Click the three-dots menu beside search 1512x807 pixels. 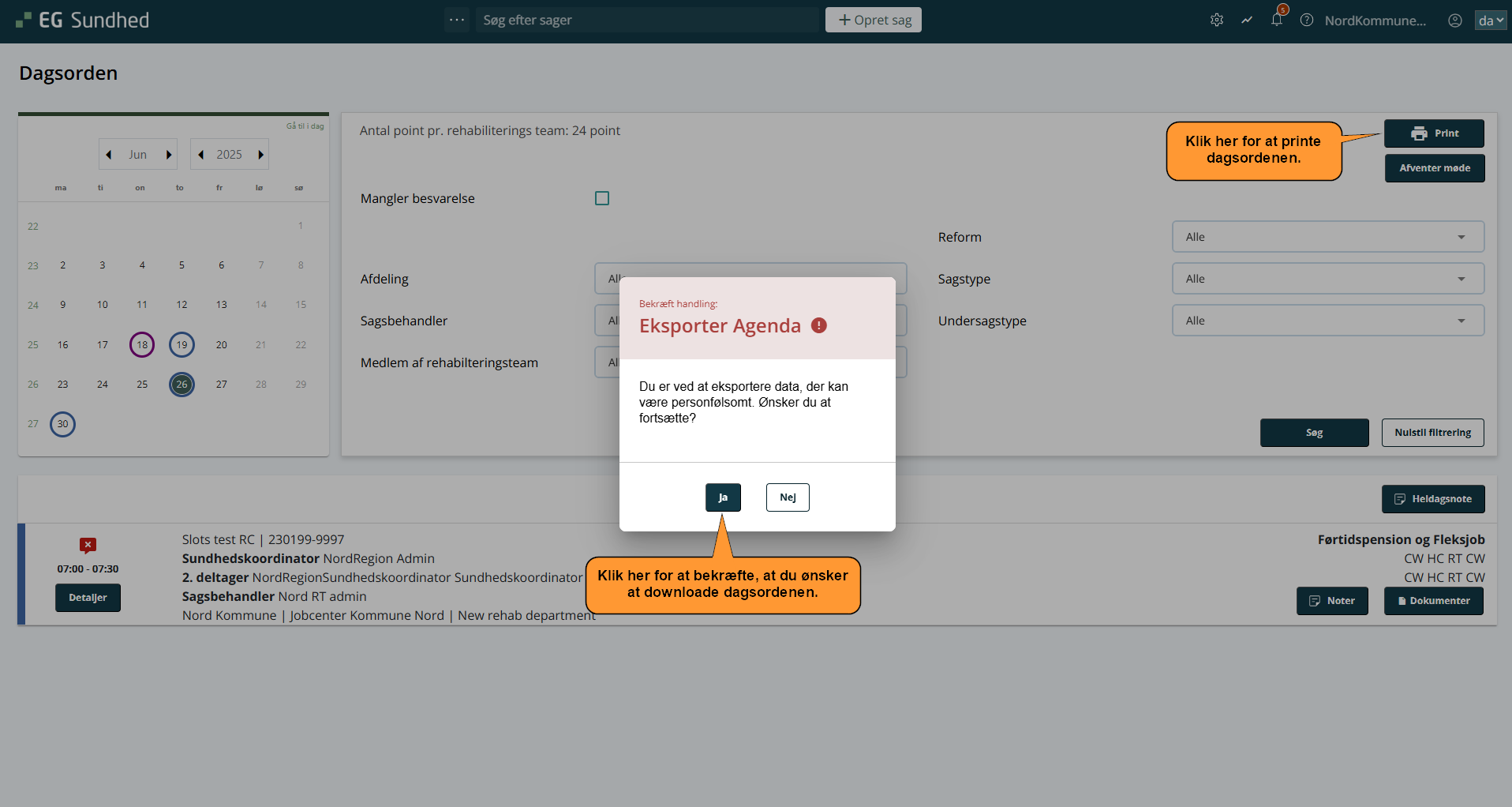point(457,20)
